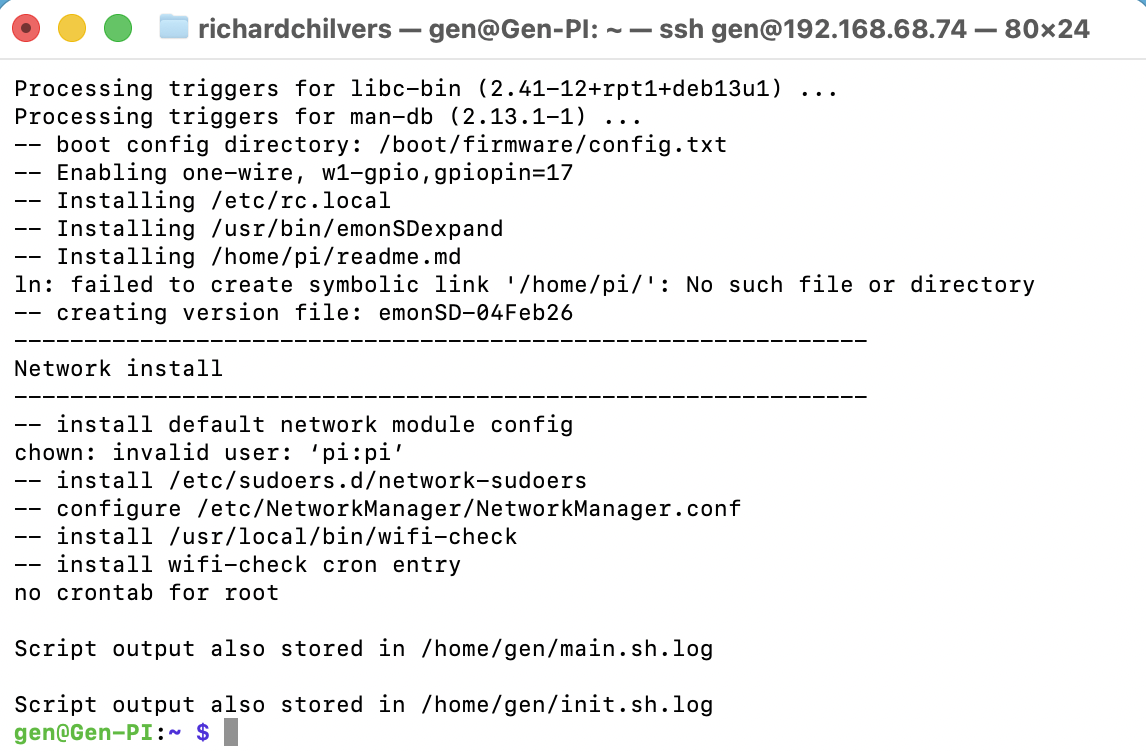Click the gray cursor block at prompt

(x=231, y=732)
